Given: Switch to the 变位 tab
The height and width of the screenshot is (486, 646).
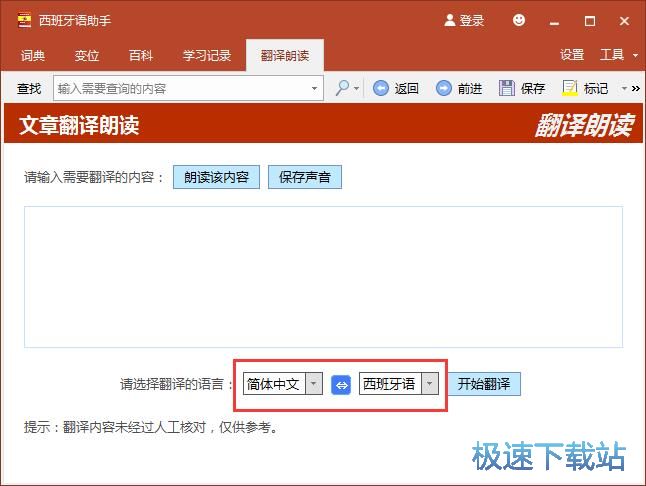Looking at the screenshot, I should point(87,55).
